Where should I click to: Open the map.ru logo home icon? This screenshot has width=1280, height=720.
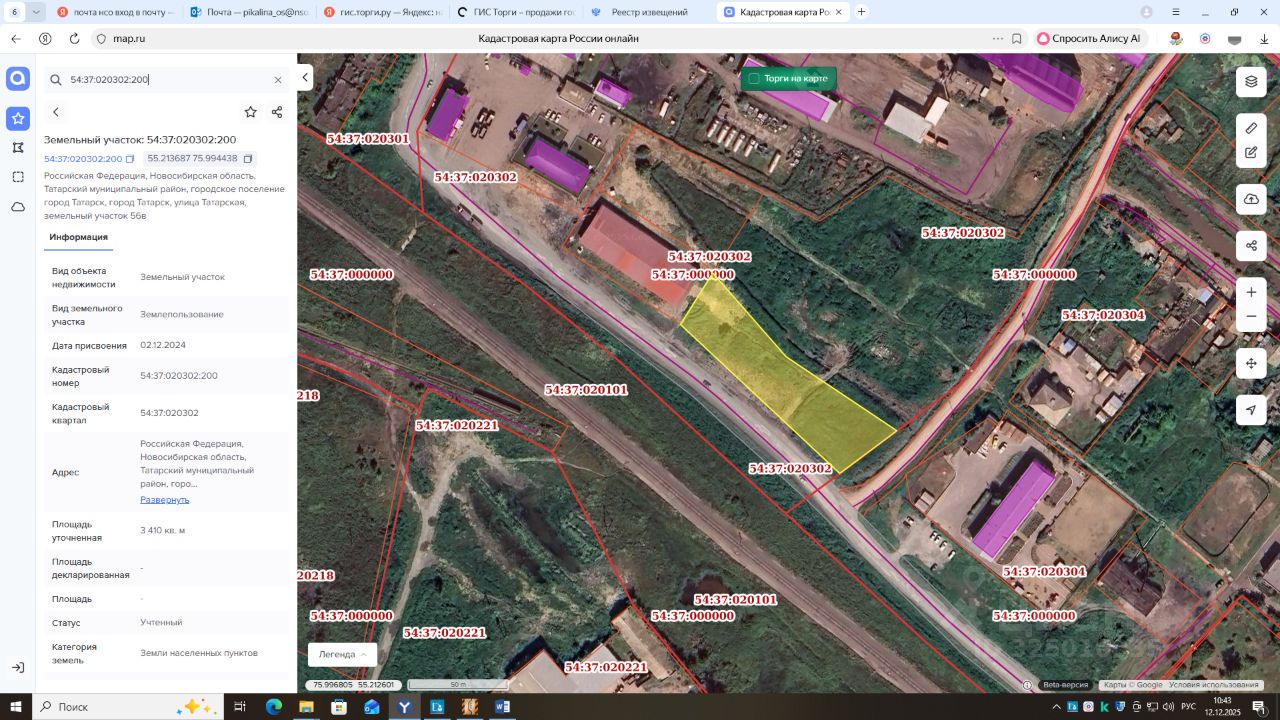pos(18,79)
